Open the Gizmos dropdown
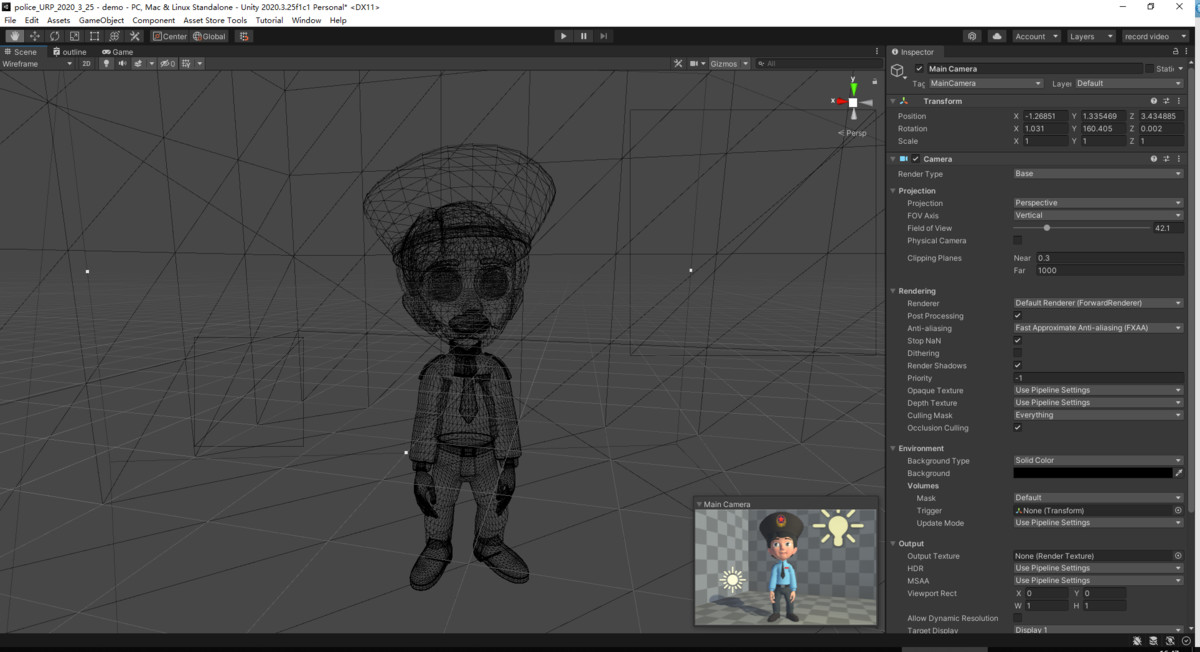Viewport: 1200px width, 652px height. coord(729,64)
